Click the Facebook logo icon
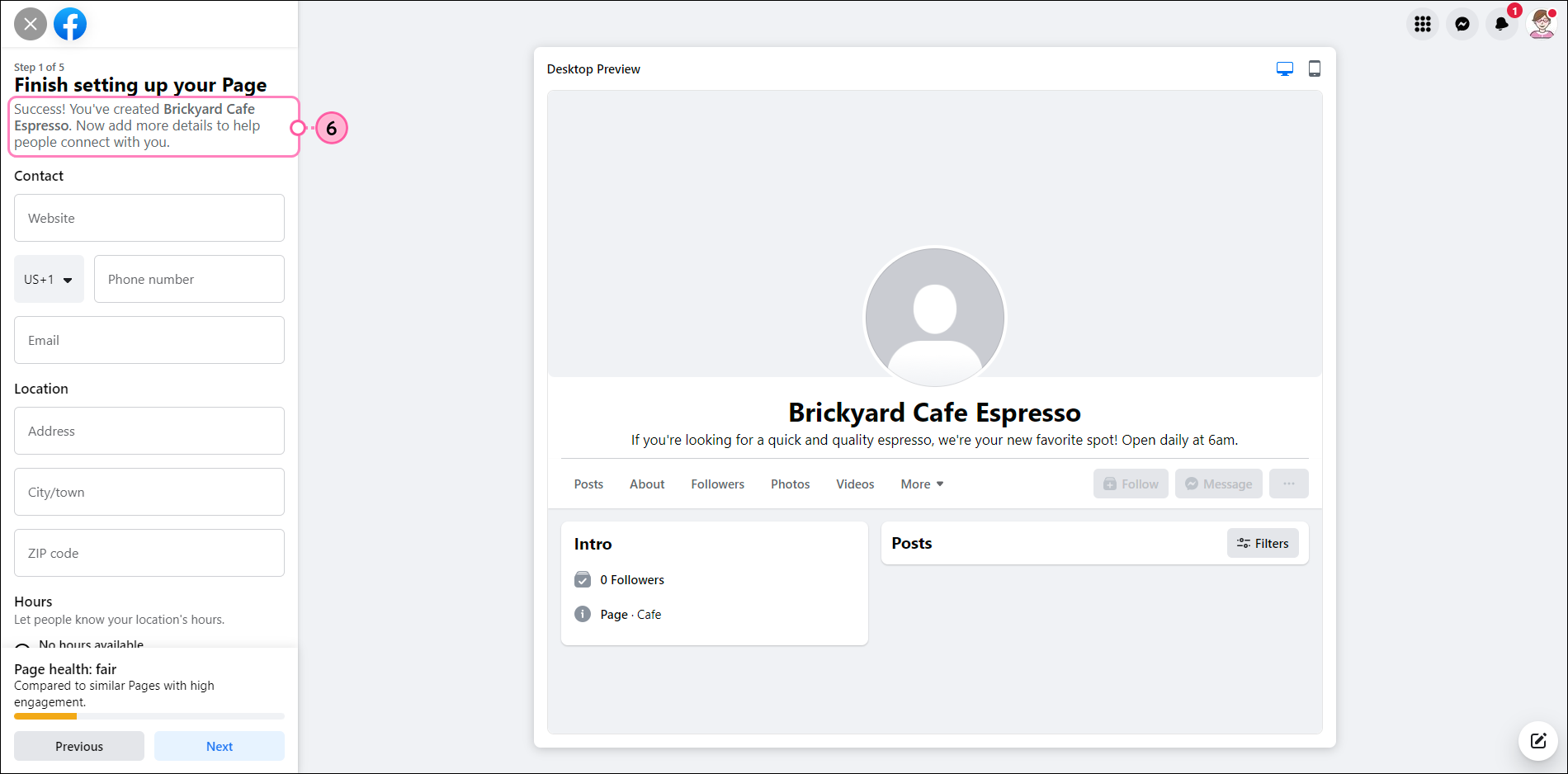The image size is (1568, 774). [70, 24]
